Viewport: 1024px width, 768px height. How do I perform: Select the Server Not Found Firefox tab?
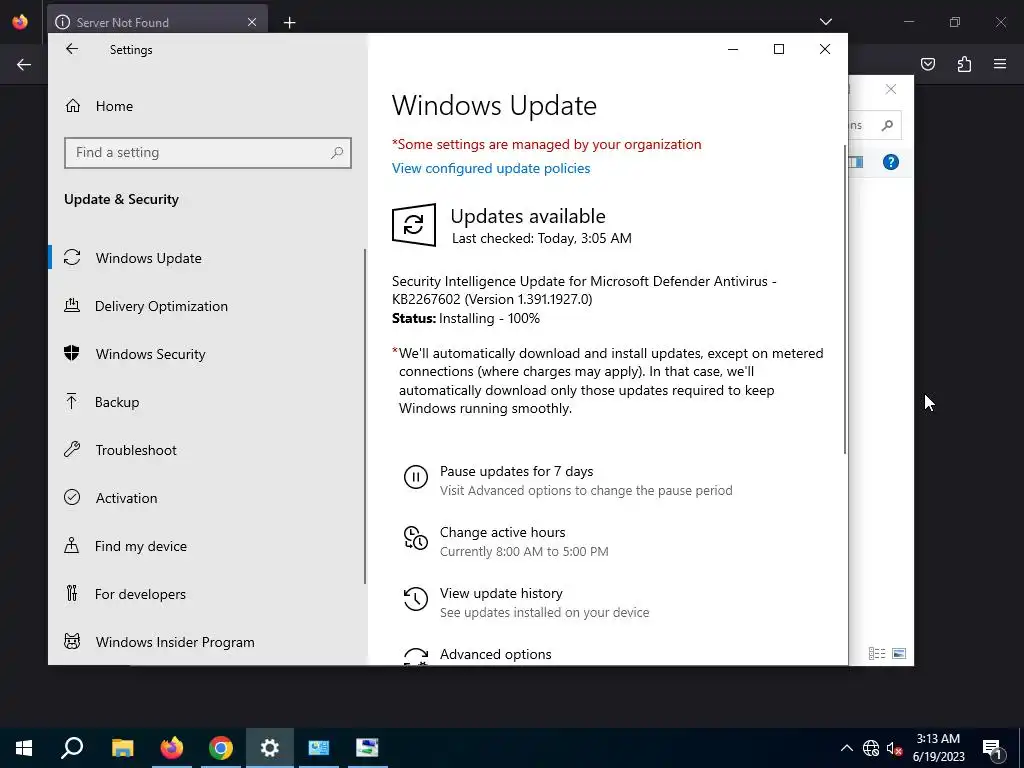click(157, 22)
